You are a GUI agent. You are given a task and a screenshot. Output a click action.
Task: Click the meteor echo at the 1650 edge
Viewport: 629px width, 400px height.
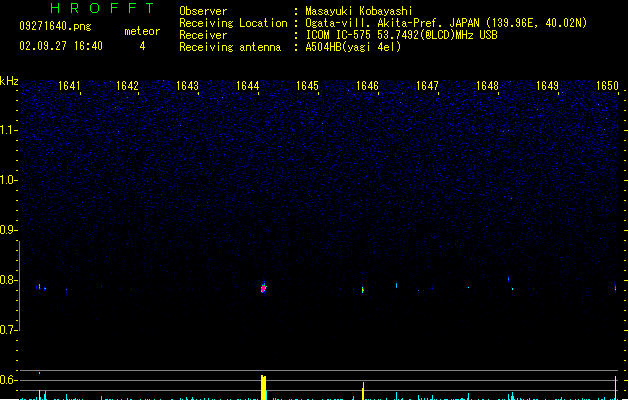click(x=615, y=288)
